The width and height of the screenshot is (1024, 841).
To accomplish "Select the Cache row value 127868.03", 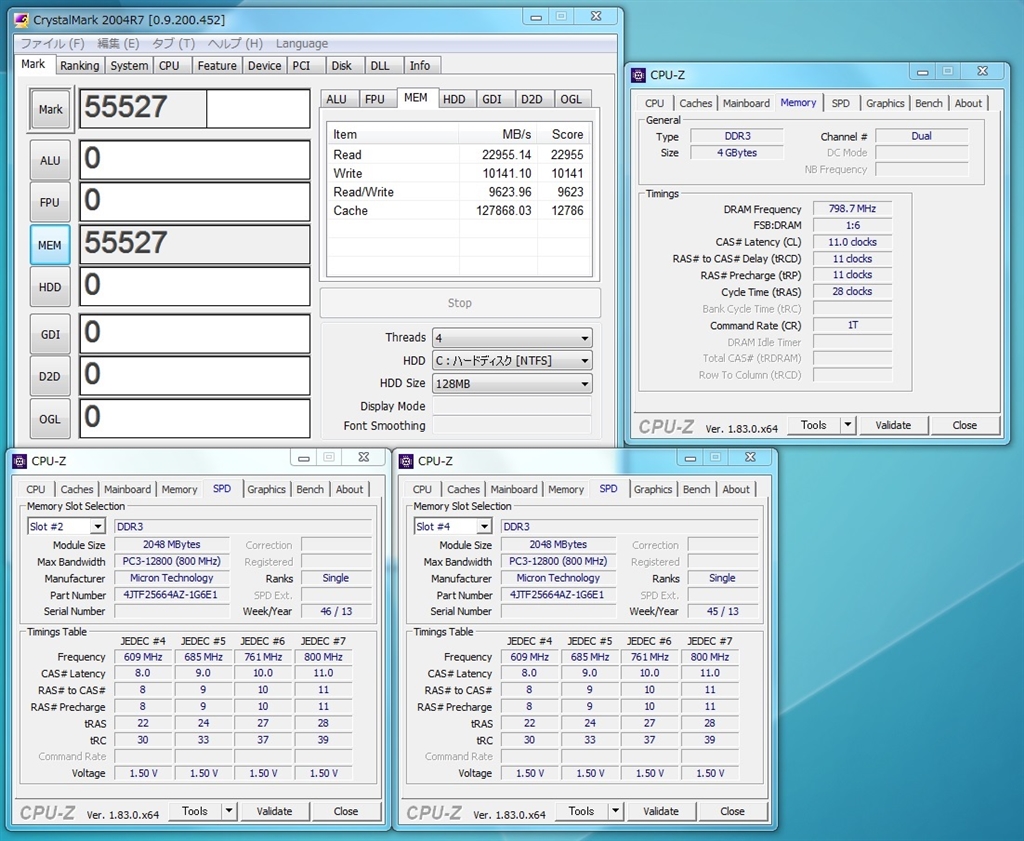I will coord(504,211).
